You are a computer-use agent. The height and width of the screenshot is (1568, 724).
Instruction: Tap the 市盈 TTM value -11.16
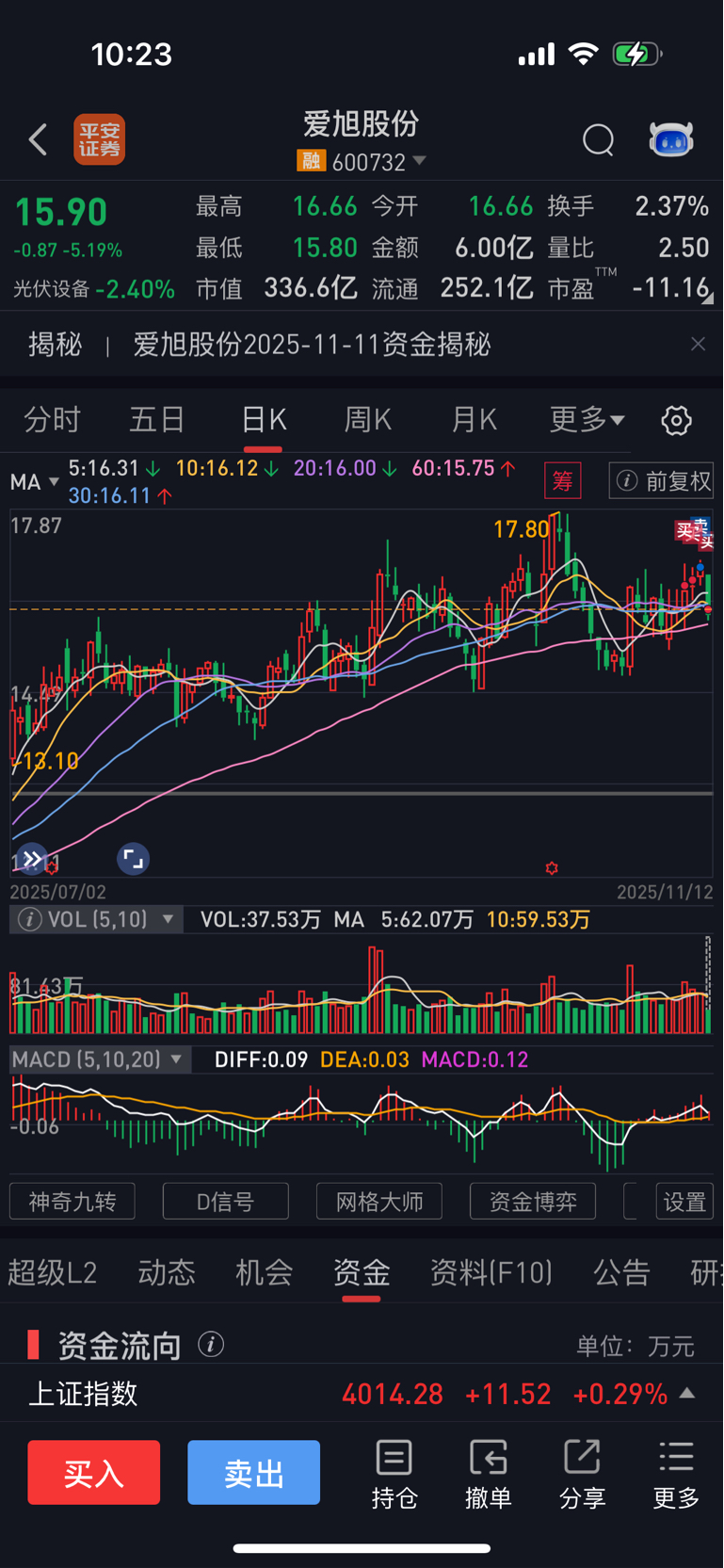click(670, 287)
